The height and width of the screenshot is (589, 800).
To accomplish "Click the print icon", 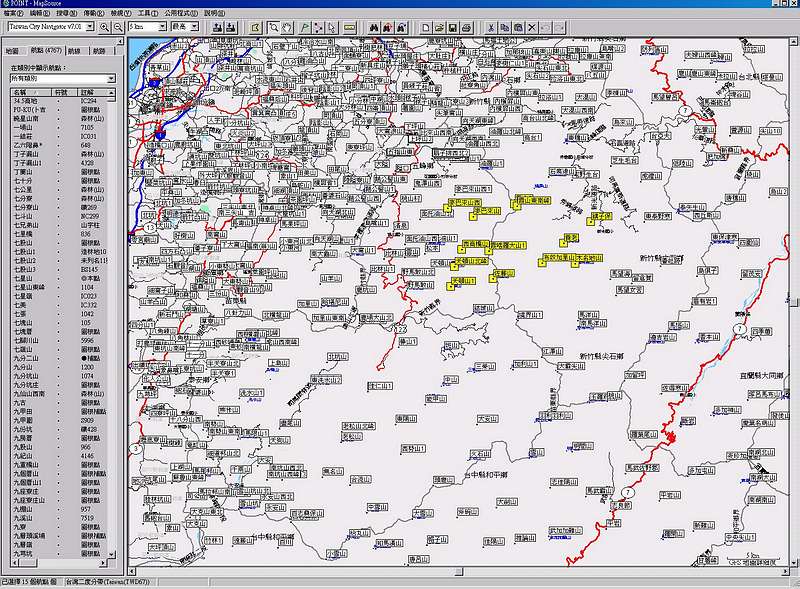I will click(x=466, y=28).
